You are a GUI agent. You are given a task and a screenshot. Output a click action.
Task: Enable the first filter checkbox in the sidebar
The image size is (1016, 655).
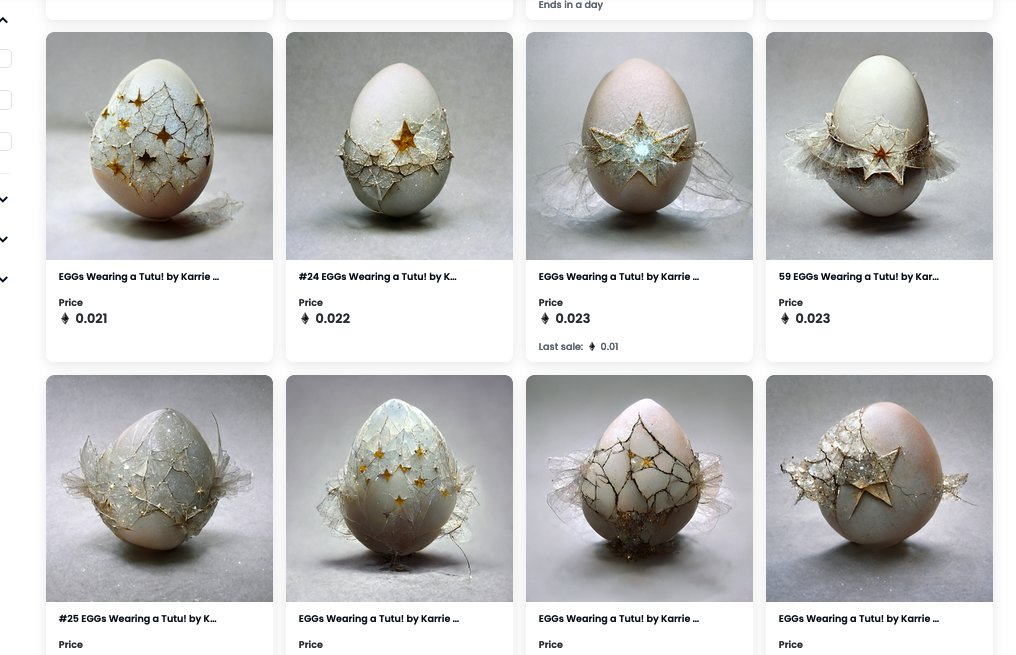pos(5,58)
